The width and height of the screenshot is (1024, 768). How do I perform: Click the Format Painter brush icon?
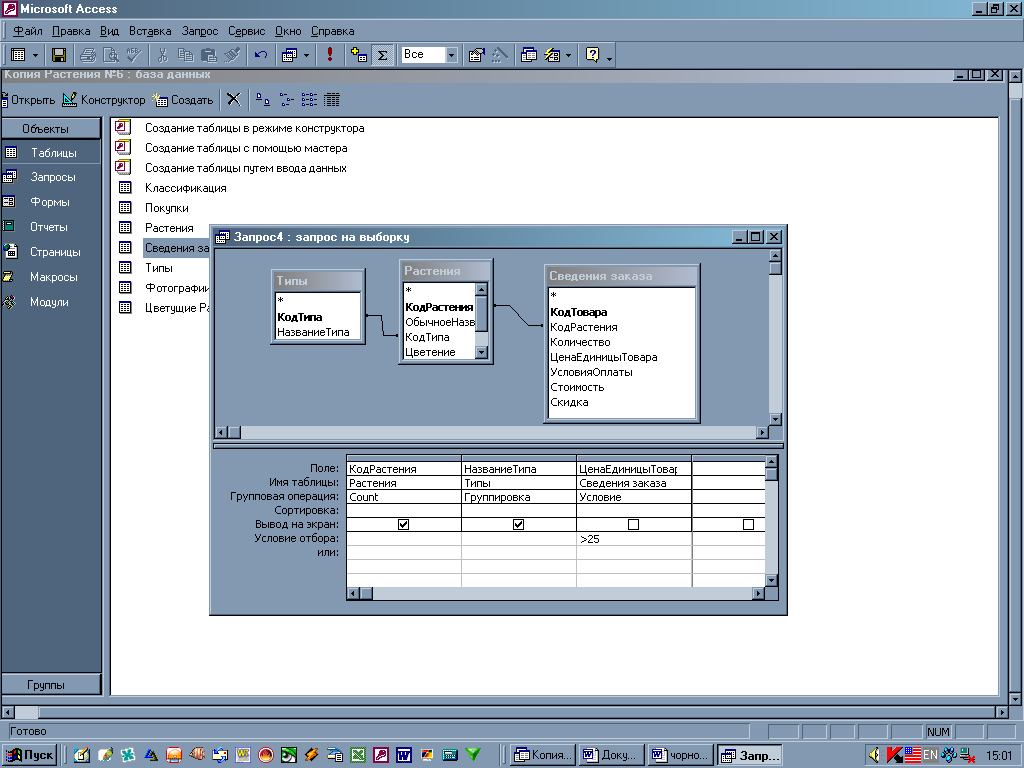[232, 55]
